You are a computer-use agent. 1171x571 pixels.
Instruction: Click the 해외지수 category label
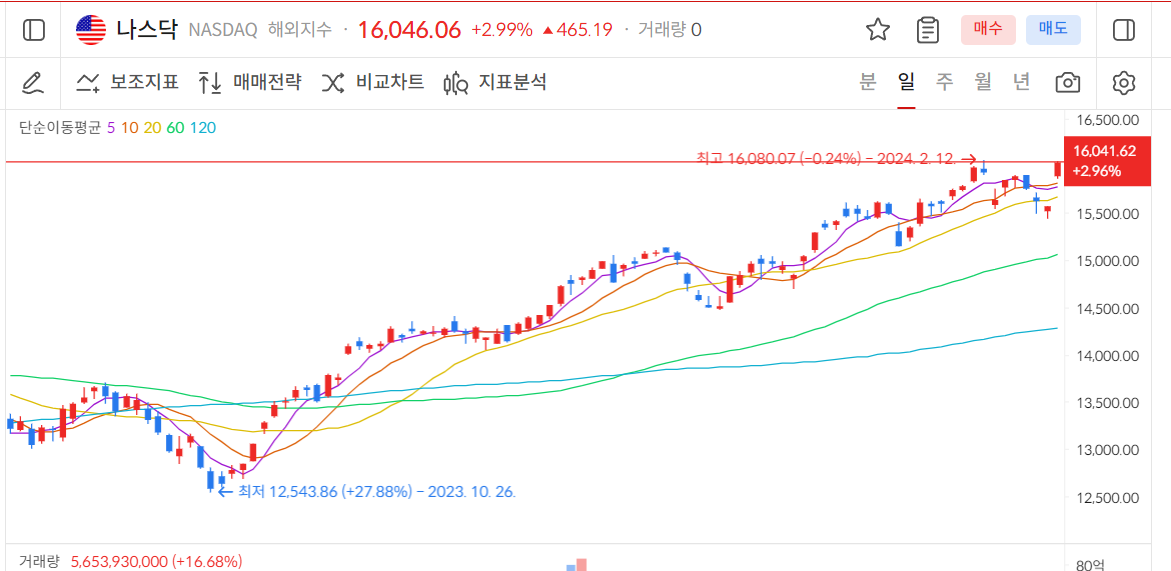(x=299, y=30)
